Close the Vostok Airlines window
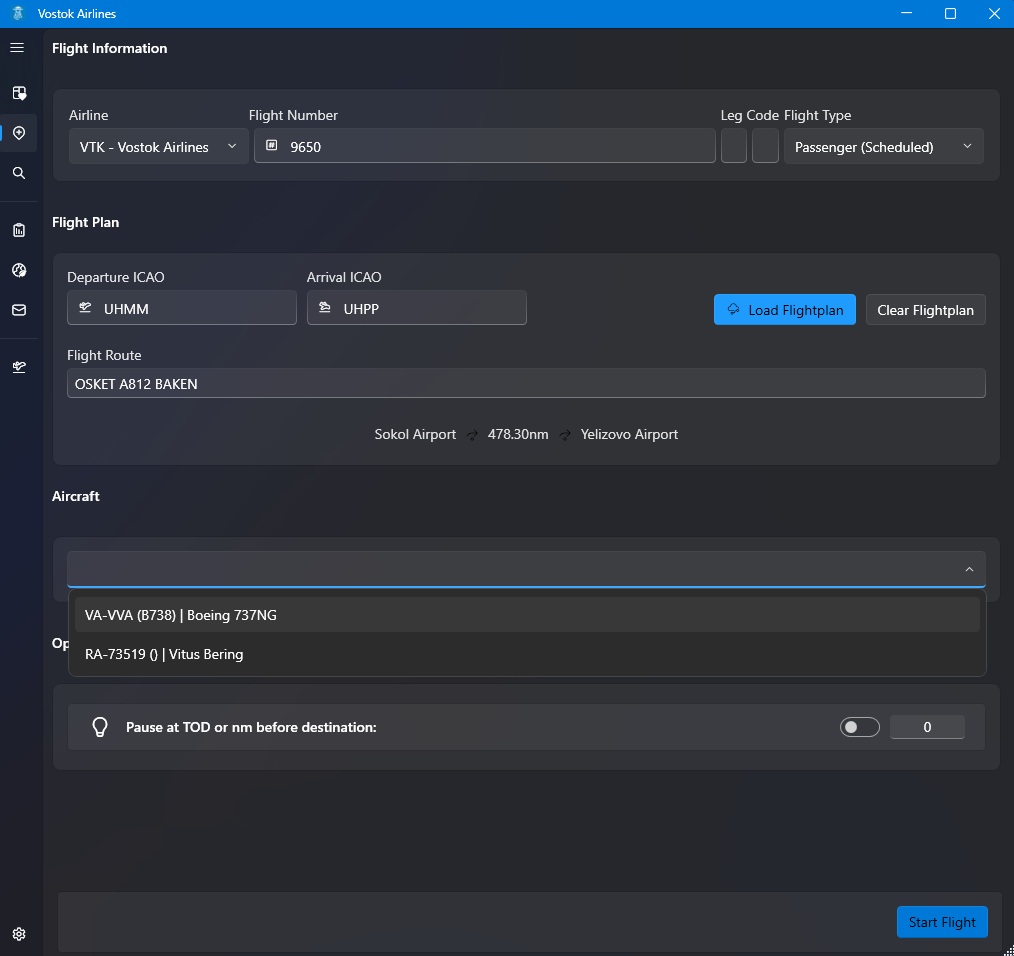The width and height of the screenshot is (1014, 956). coord(995,14)
